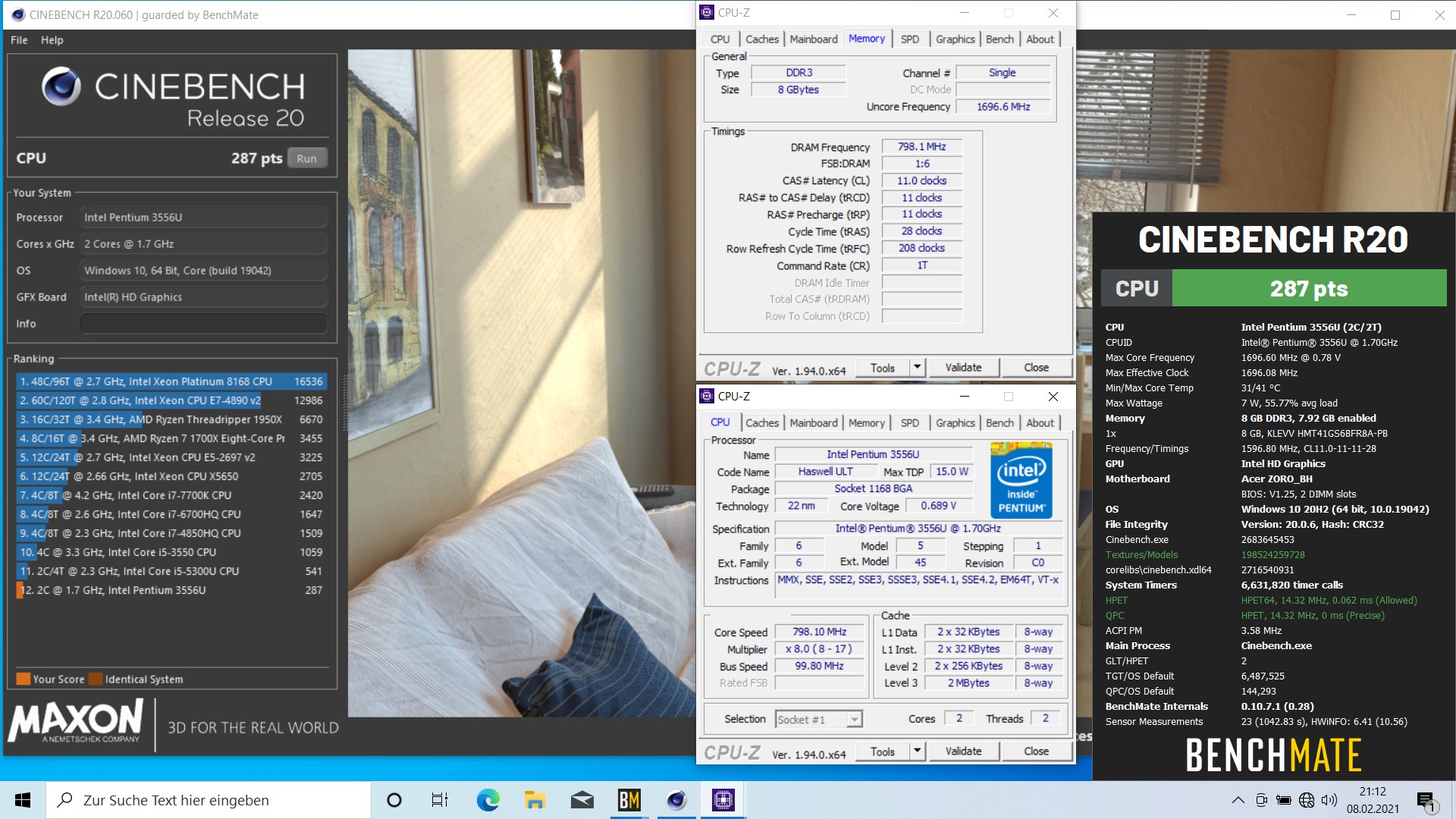1456x819 pixels.
Task: Open the Socket #1 selection dropdown
Action: 818,720
